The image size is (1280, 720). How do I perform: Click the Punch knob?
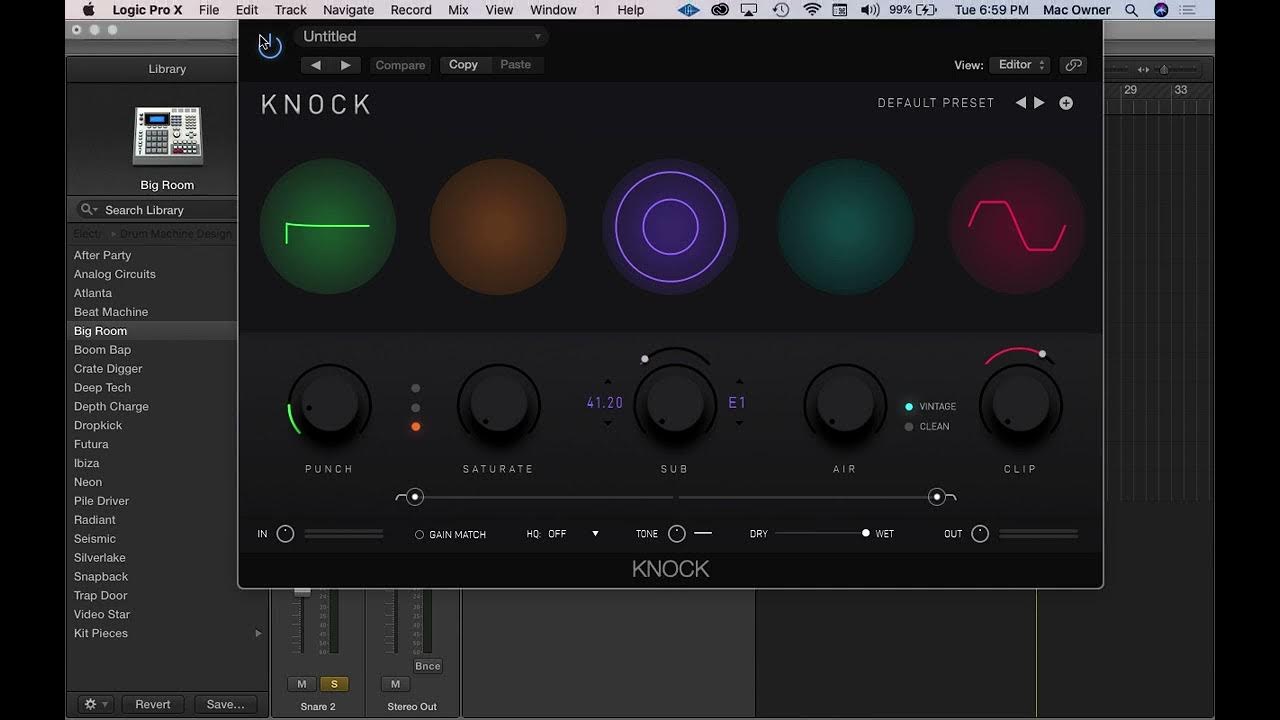(329, 406)
